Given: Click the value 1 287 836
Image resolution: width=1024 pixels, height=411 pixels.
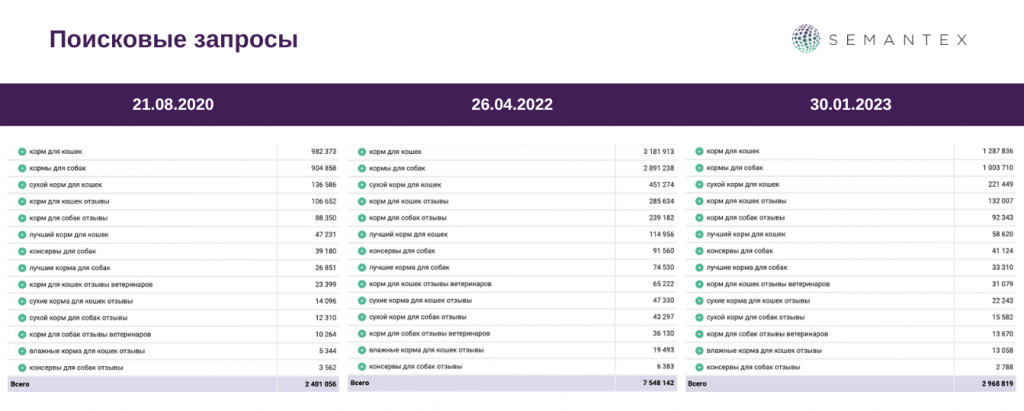Looking at the screenshot, I should point(997,151).
